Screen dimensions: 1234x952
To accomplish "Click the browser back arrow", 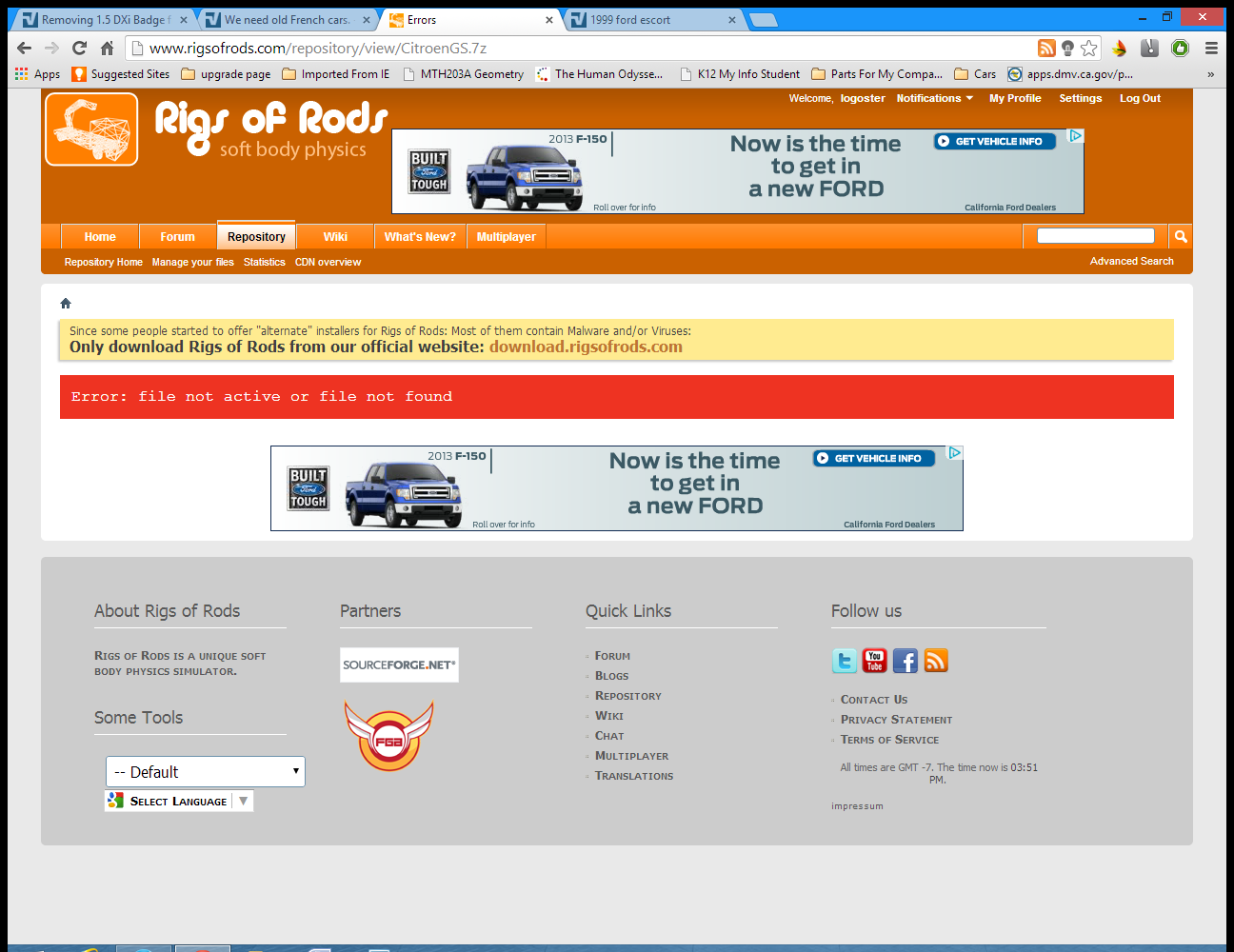I will click(x=24, y=49).
